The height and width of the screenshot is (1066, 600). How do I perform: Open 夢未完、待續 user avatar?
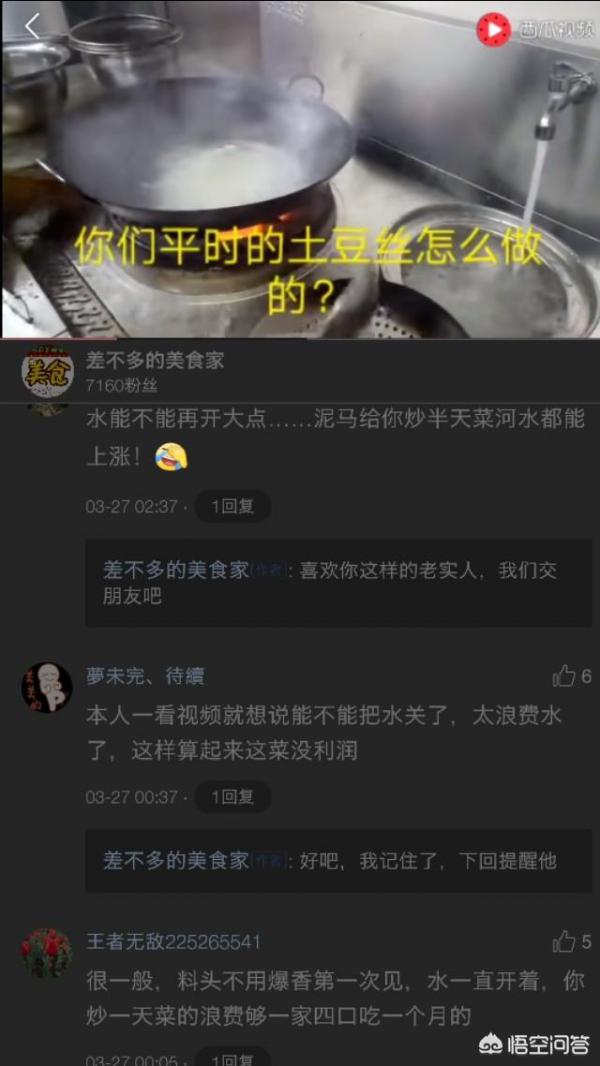pos(47,688)
